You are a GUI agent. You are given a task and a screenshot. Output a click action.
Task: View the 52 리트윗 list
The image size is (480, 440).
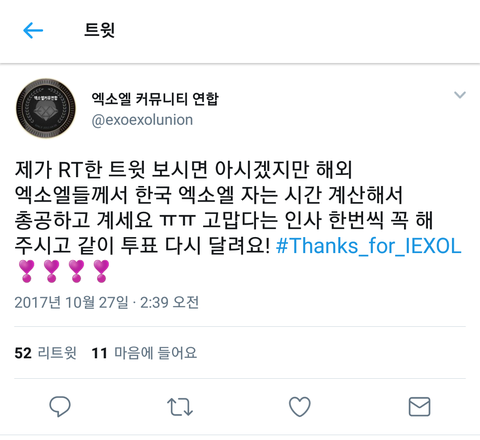tap(46, 353)
